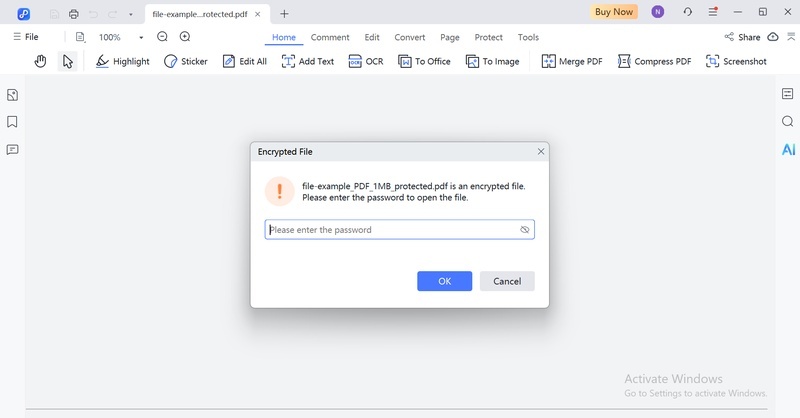Click the redo arrow icon

click(x=112, y=14)
